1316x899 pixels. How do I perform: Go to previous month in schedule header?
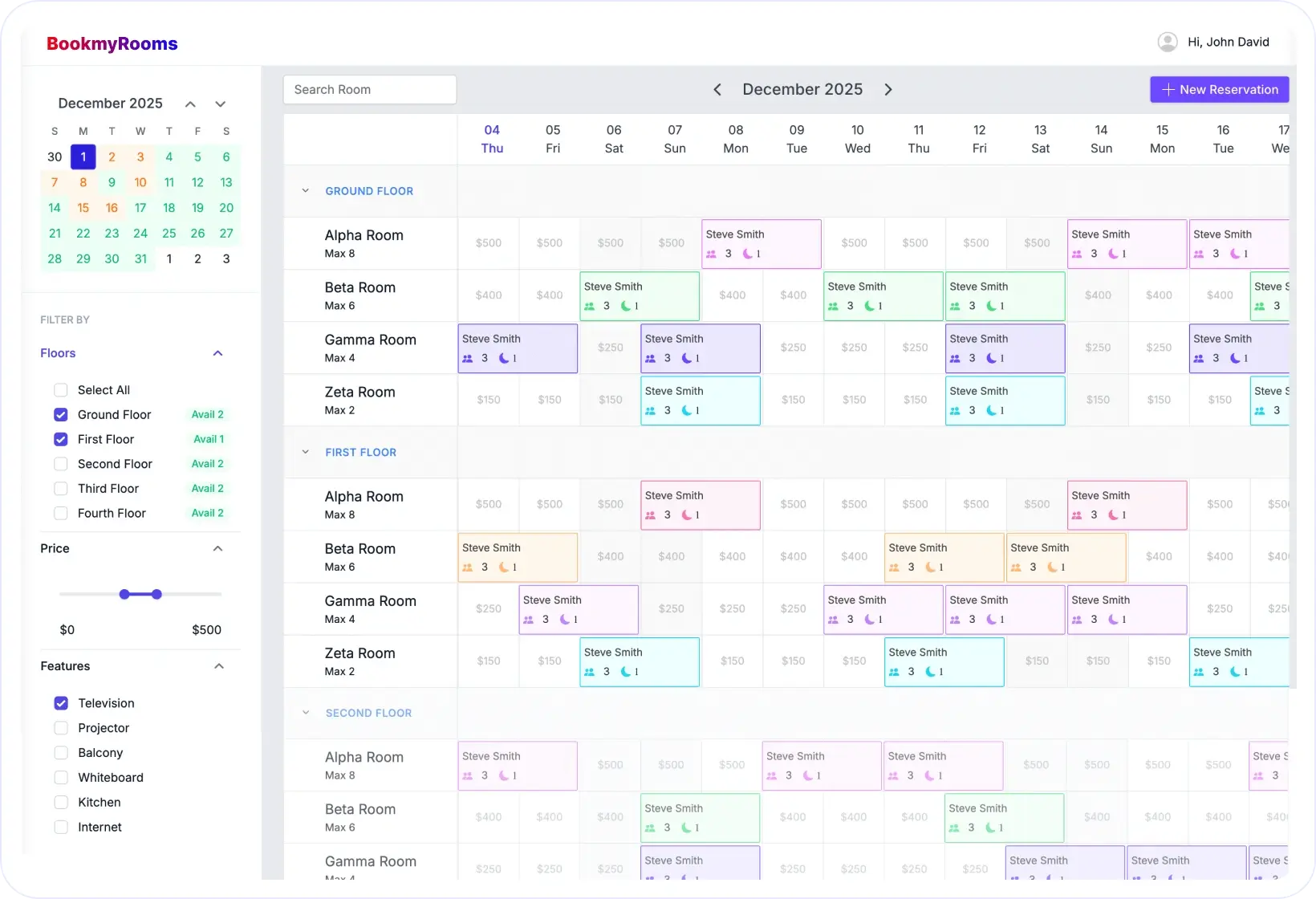tap(717, 90)
